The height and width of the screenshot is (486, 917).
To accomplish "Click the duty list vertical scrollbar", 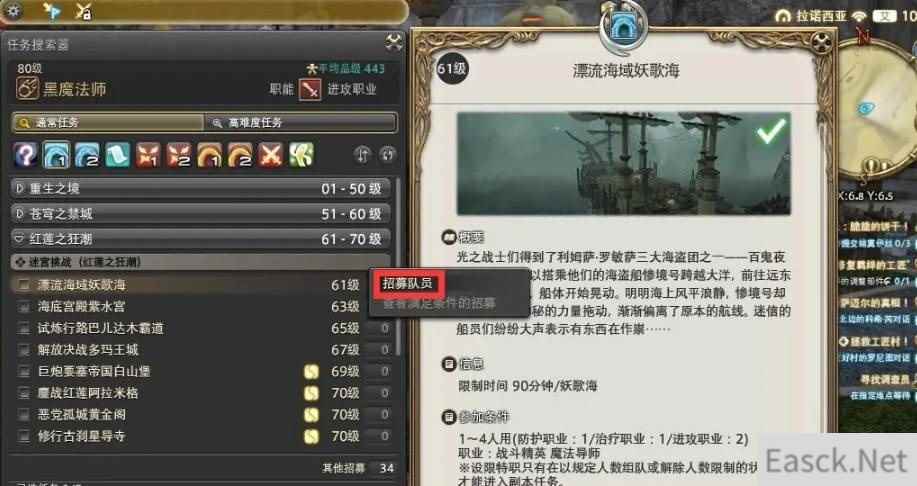I will (x=399, y=266).
